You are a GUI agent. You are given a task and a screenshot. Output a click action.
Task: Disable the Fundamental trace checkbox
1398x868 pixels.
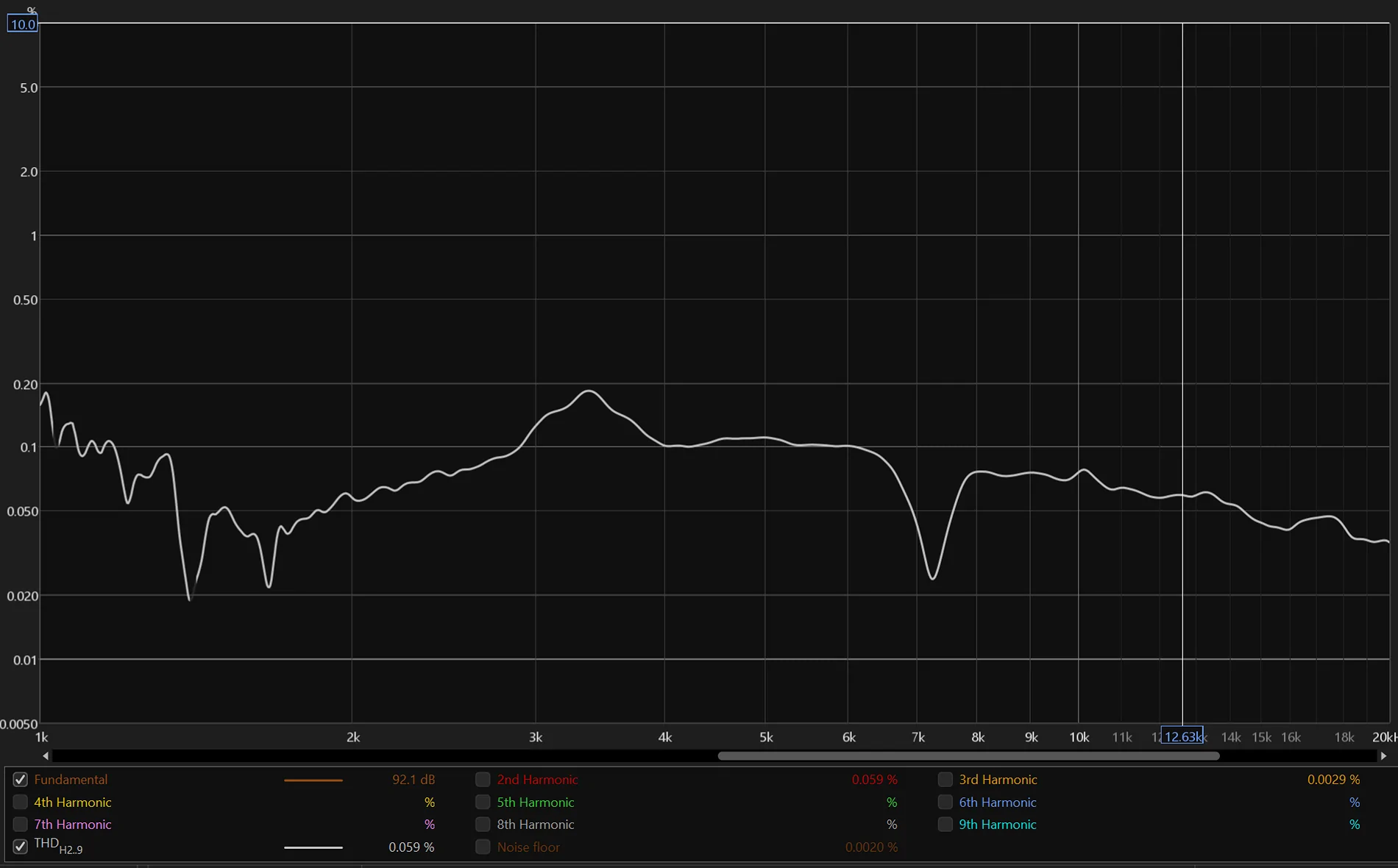(x=21, y=780)
